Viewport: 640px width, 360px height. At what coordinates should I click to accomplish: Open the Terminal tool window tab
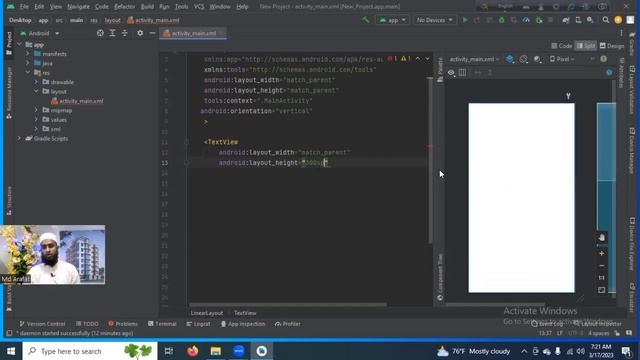[162, 324]
